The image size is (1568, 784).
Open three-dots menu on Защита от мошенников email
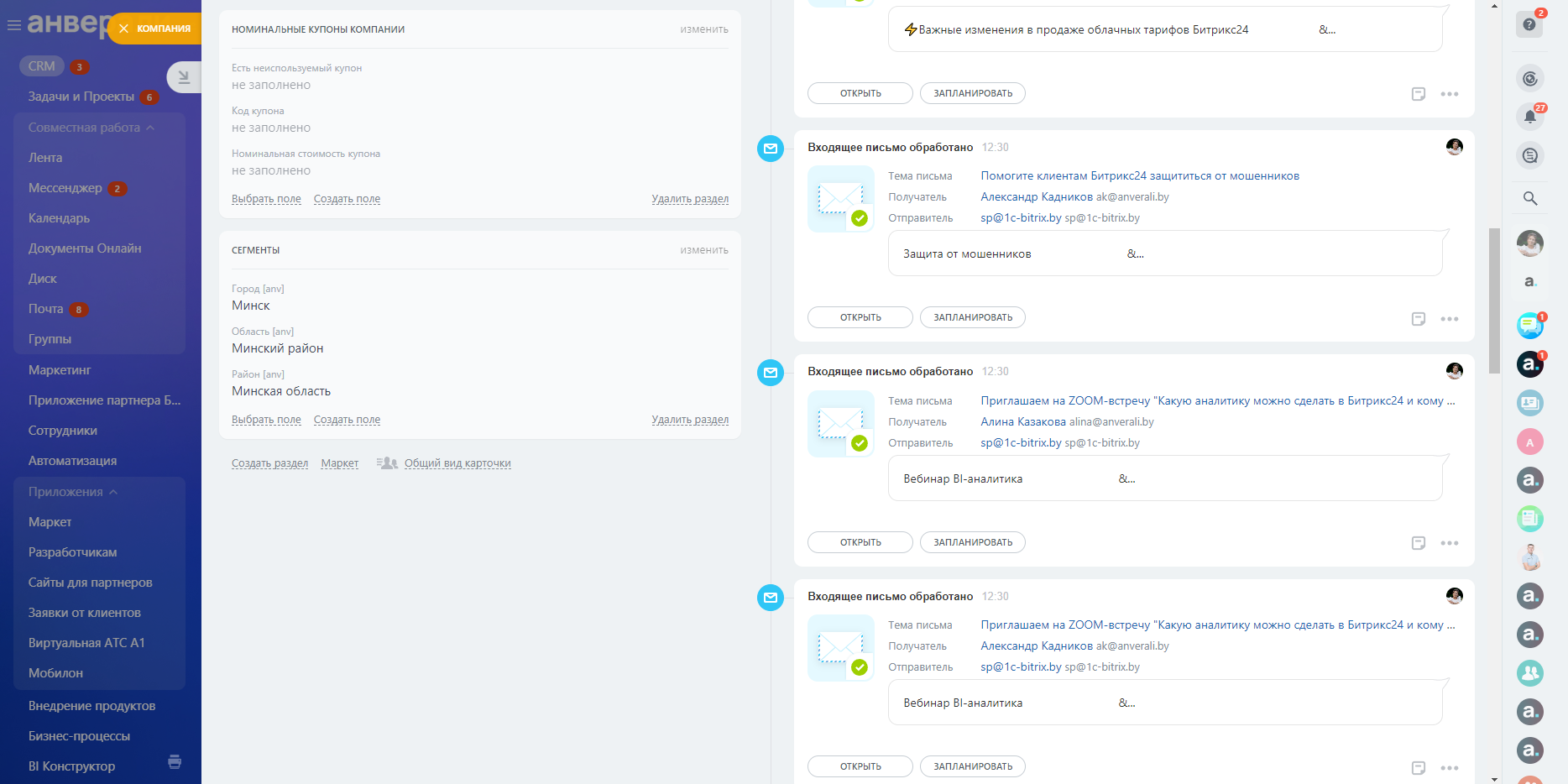[1449, 319]
